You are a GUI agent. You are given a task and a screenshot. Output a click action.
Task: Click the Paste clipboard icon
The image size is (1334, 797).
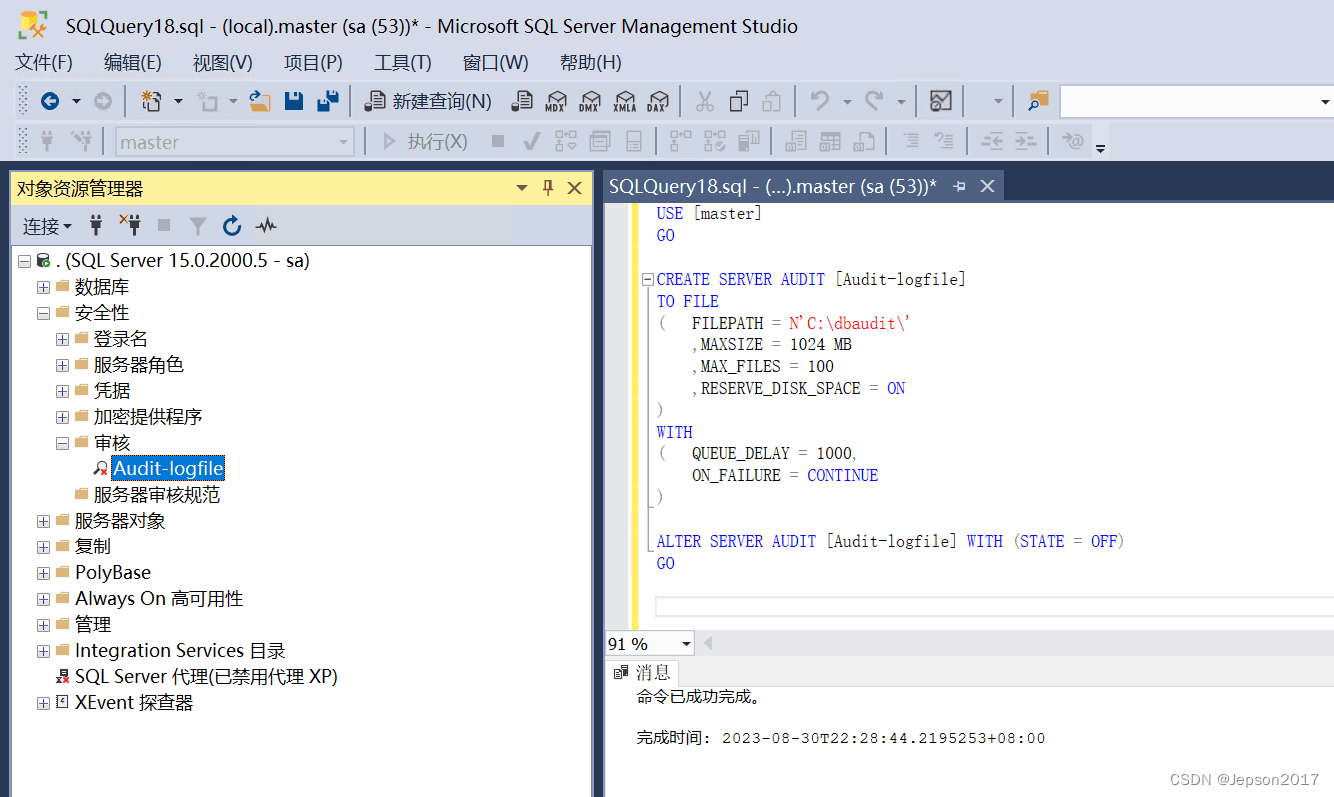point(772,101)
